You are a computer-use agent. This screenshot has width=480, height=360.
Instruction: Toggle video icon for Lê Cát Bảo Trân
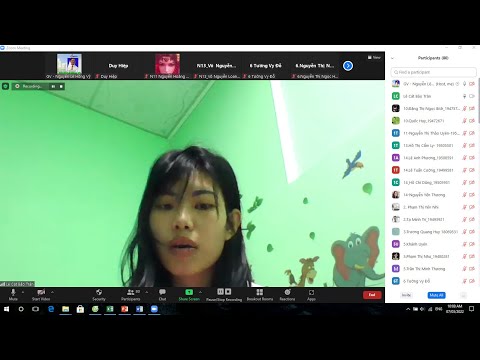472,96
